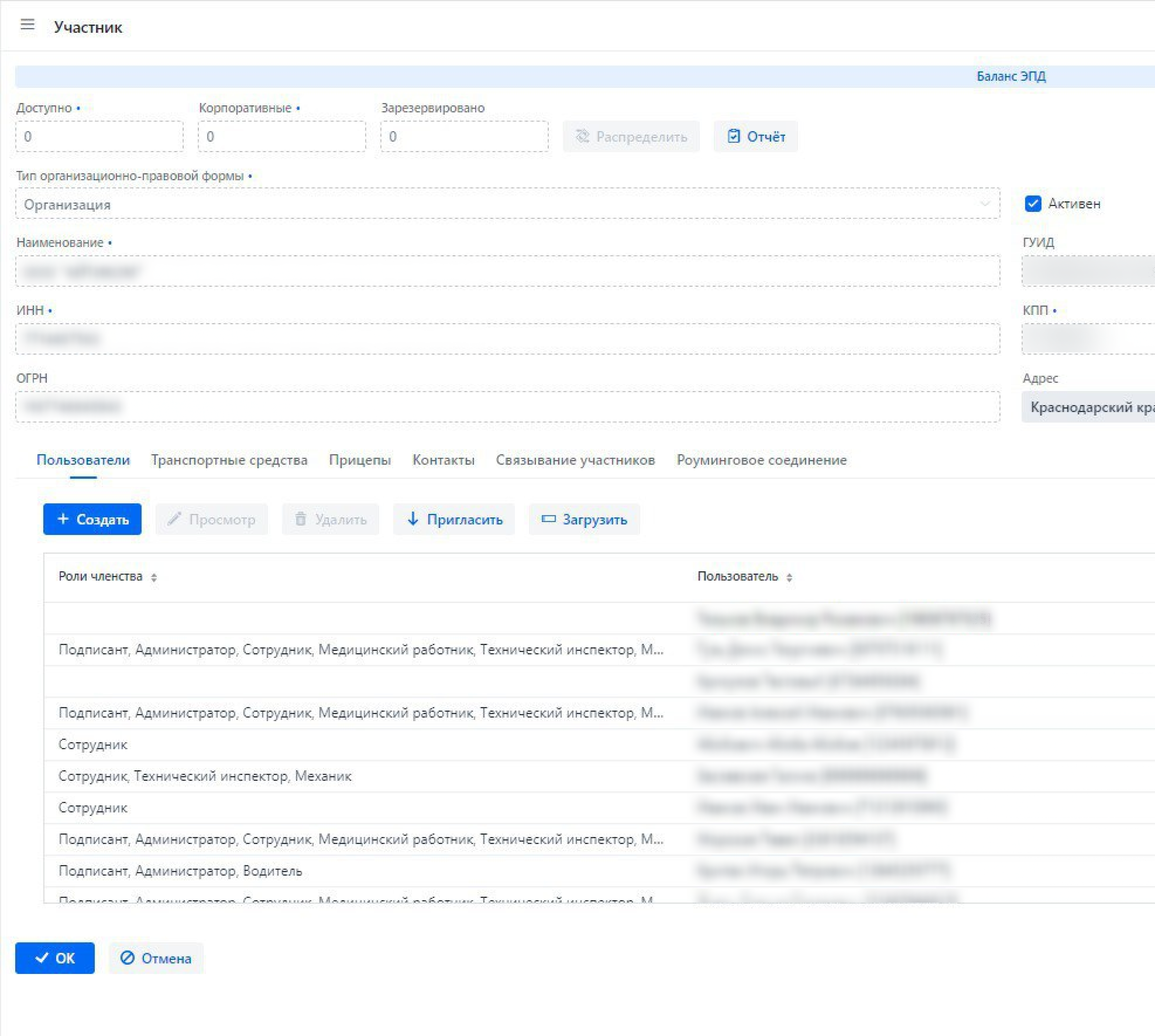Open the Транспортные средства tab
The image size is (1155, 1036).
tap(229, 460)
